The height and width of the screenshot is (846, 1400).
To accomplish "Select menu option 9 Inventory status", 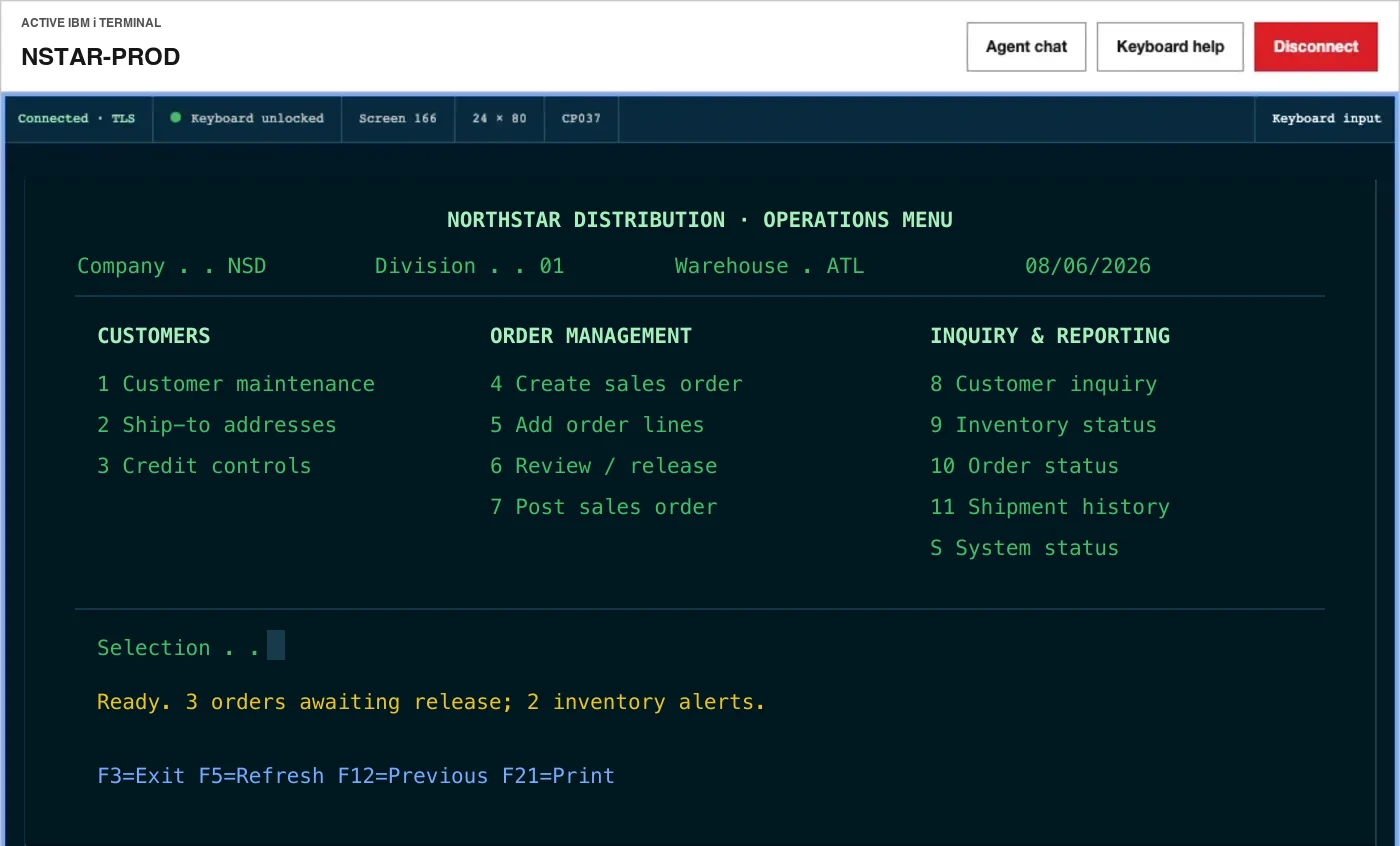I will [1043, 425].
